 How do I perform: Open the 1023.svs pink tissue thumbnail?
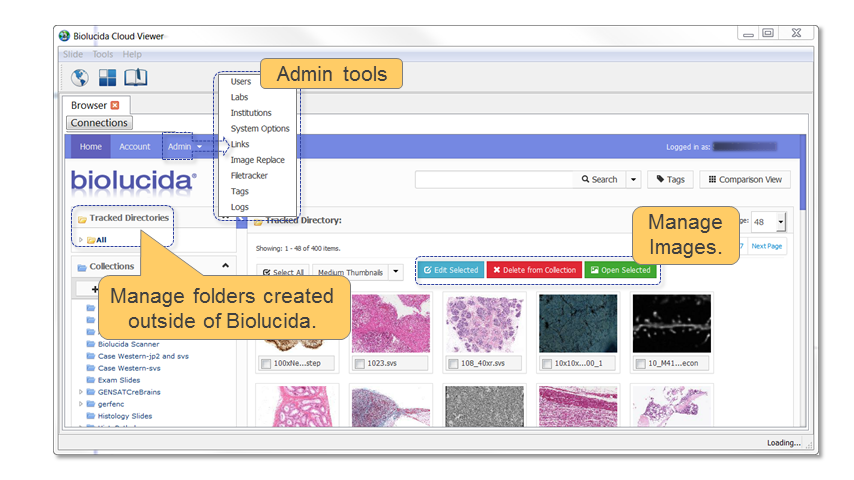pyautogui.click(x=391, y=324)
